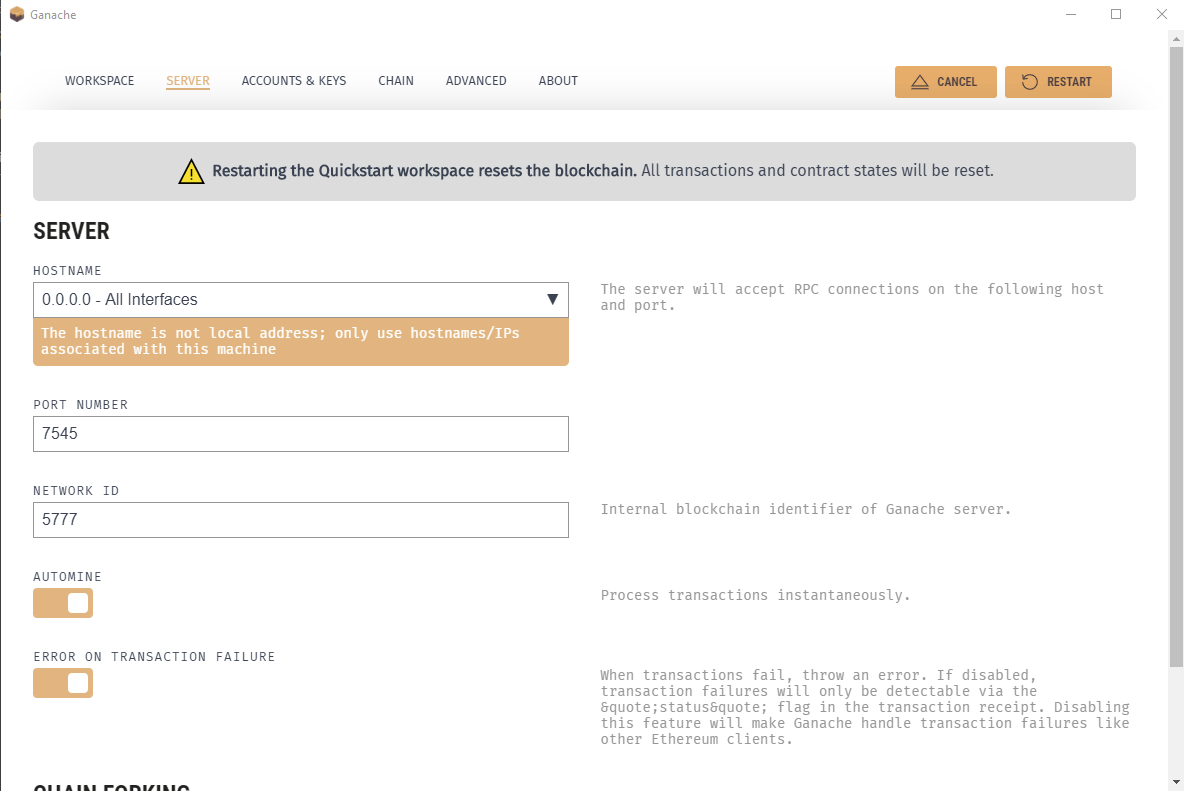Minimize the Ganache window
The image size is (1184, 791).
(1071, 14)
